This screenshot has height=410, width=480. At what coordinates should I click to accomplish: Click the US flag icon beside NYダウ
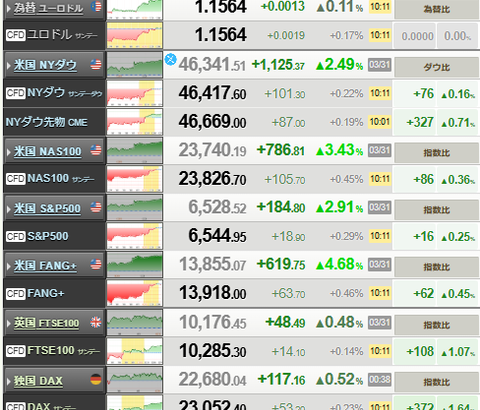pos(96,64)
